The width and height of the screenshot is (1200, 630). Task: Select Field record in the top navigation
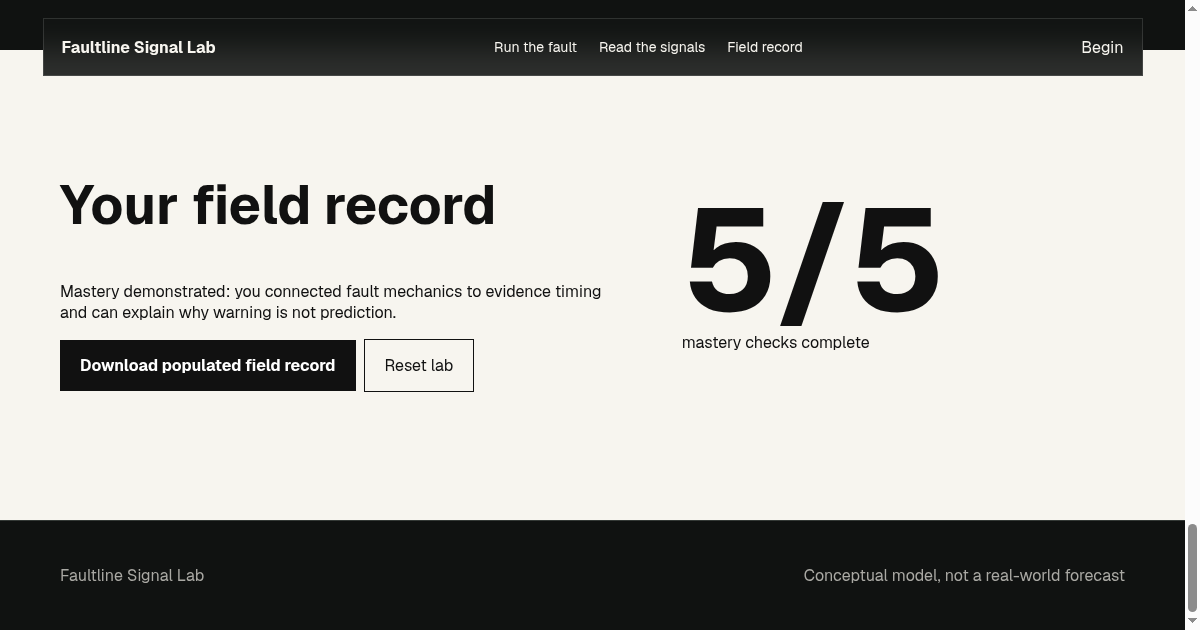[765, 47]
